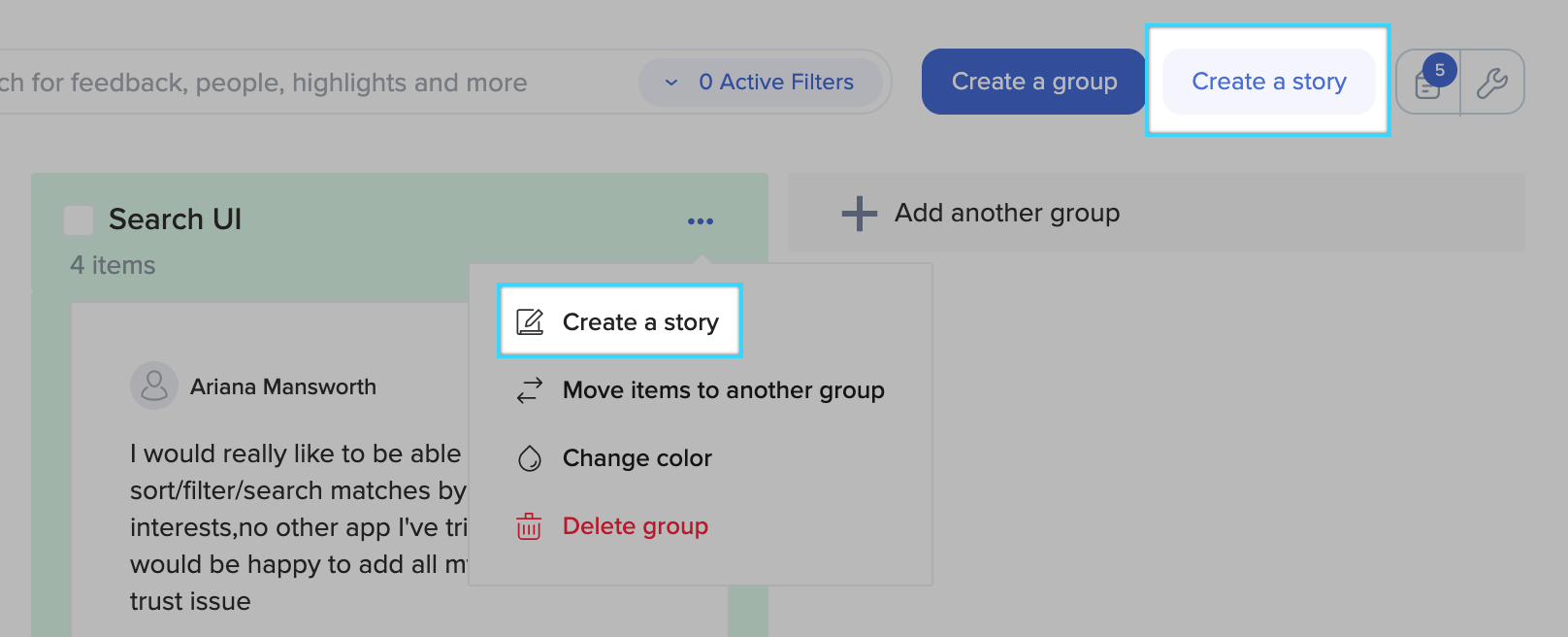The image size is (1568, 637).
Task: Open the feedback text starting 'I would really like'
Action: coord(299,527)
